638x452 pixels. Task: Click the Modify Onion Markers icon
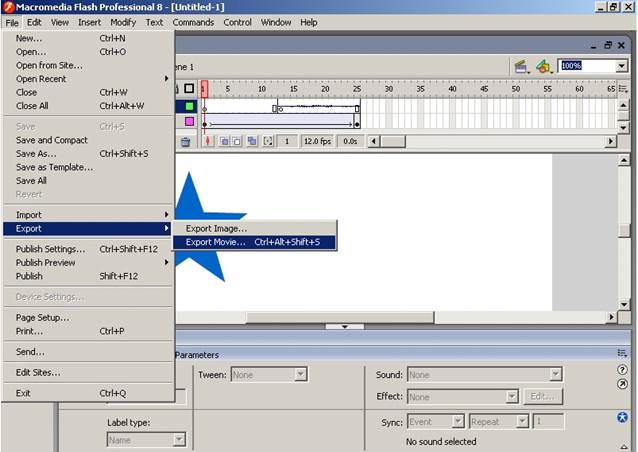point(268,141)
